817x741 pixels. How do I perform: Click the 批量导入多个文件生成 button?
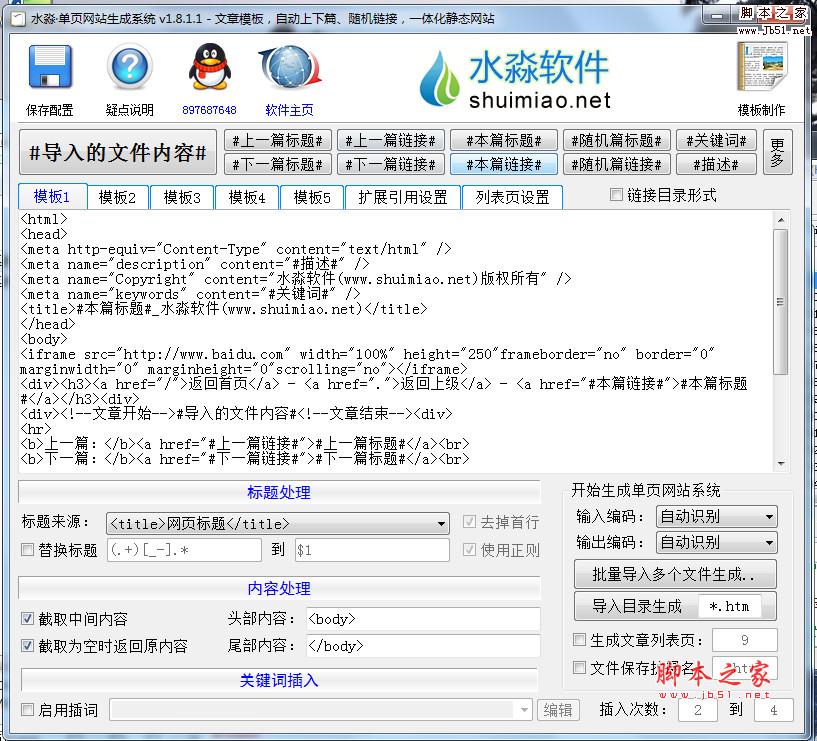coord(675,574)
